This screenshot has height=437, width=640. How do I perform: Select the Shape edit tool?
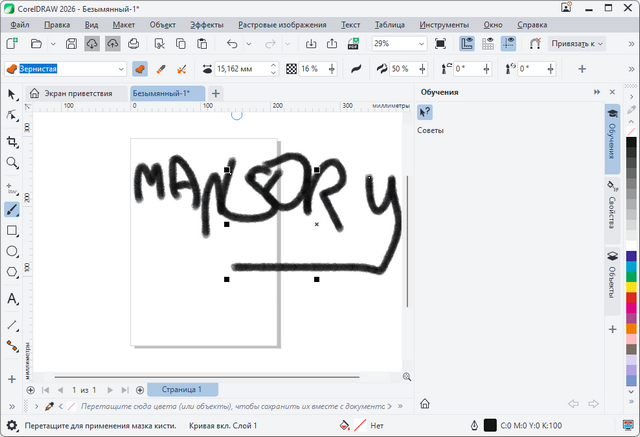(x=12, y=115)
